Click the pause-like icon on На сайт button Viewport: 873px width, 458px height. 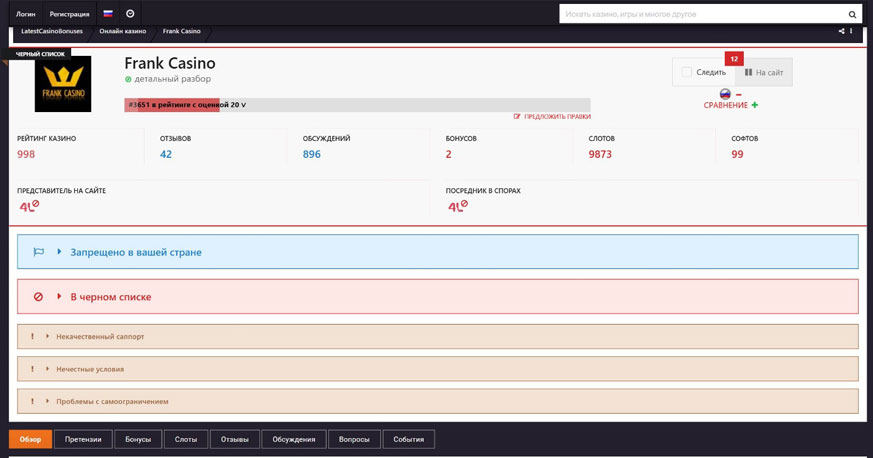click(748, 72)
